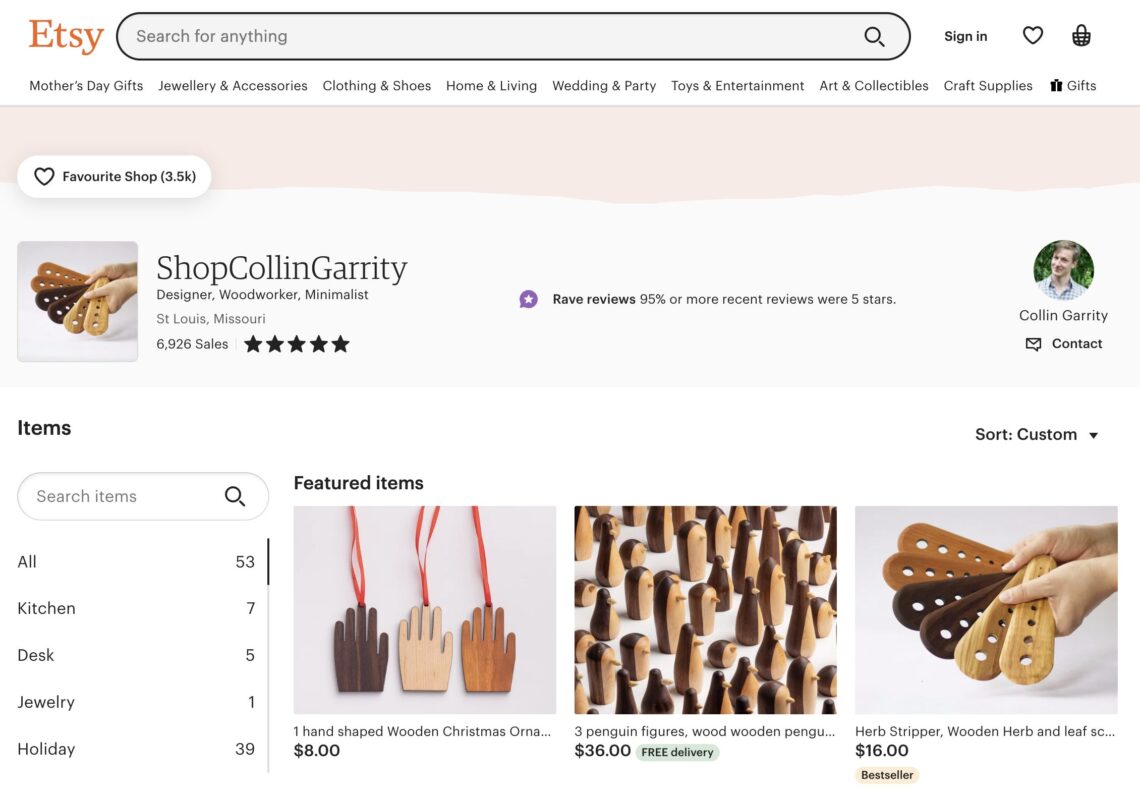Click the magnifier icon in the Search items box

click(x=236, y=496)
